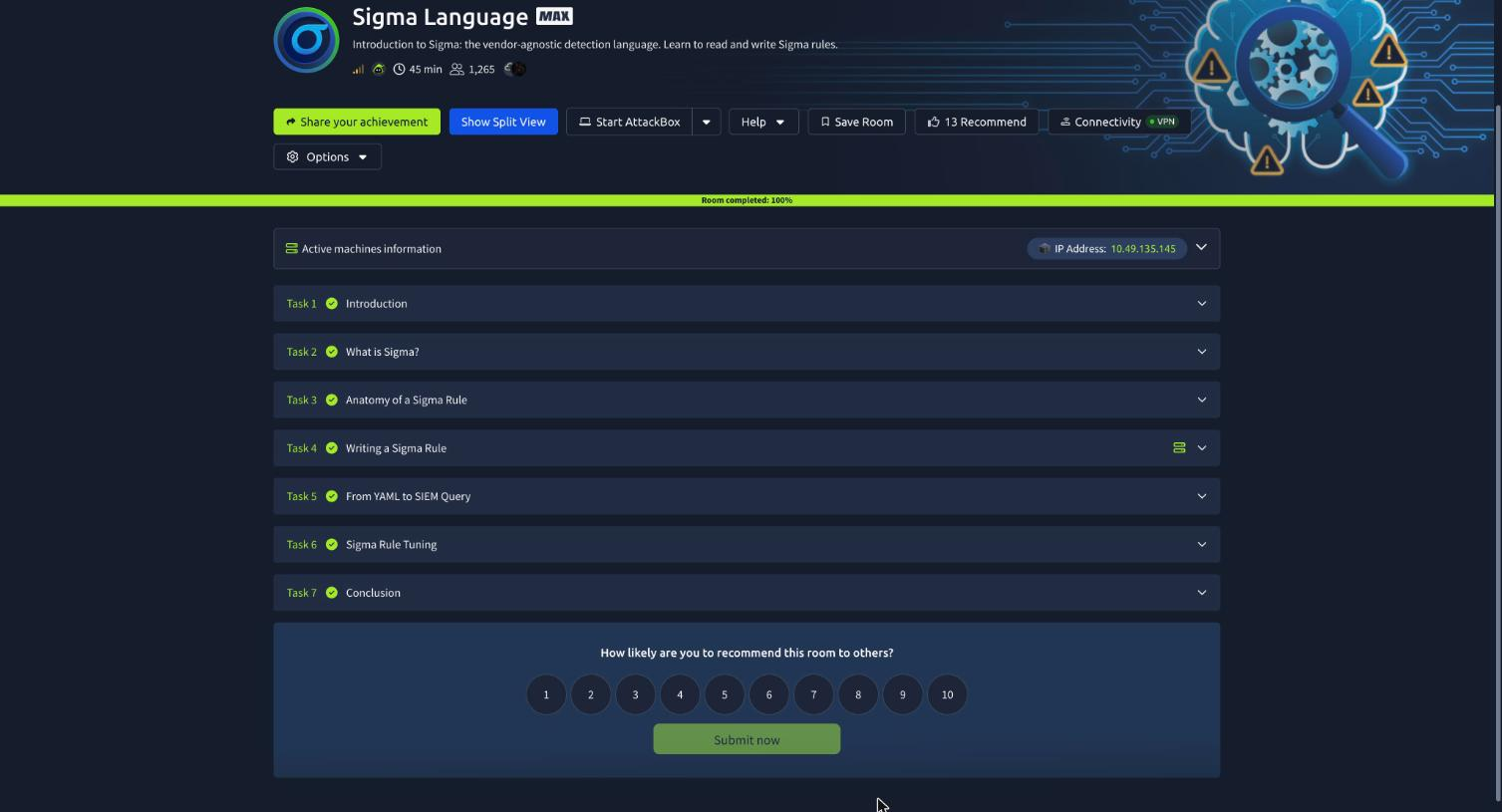Viewport: 1502px width, 812px height.
Task: Click the green checkmark on Task 7
Action: point(332,593)
